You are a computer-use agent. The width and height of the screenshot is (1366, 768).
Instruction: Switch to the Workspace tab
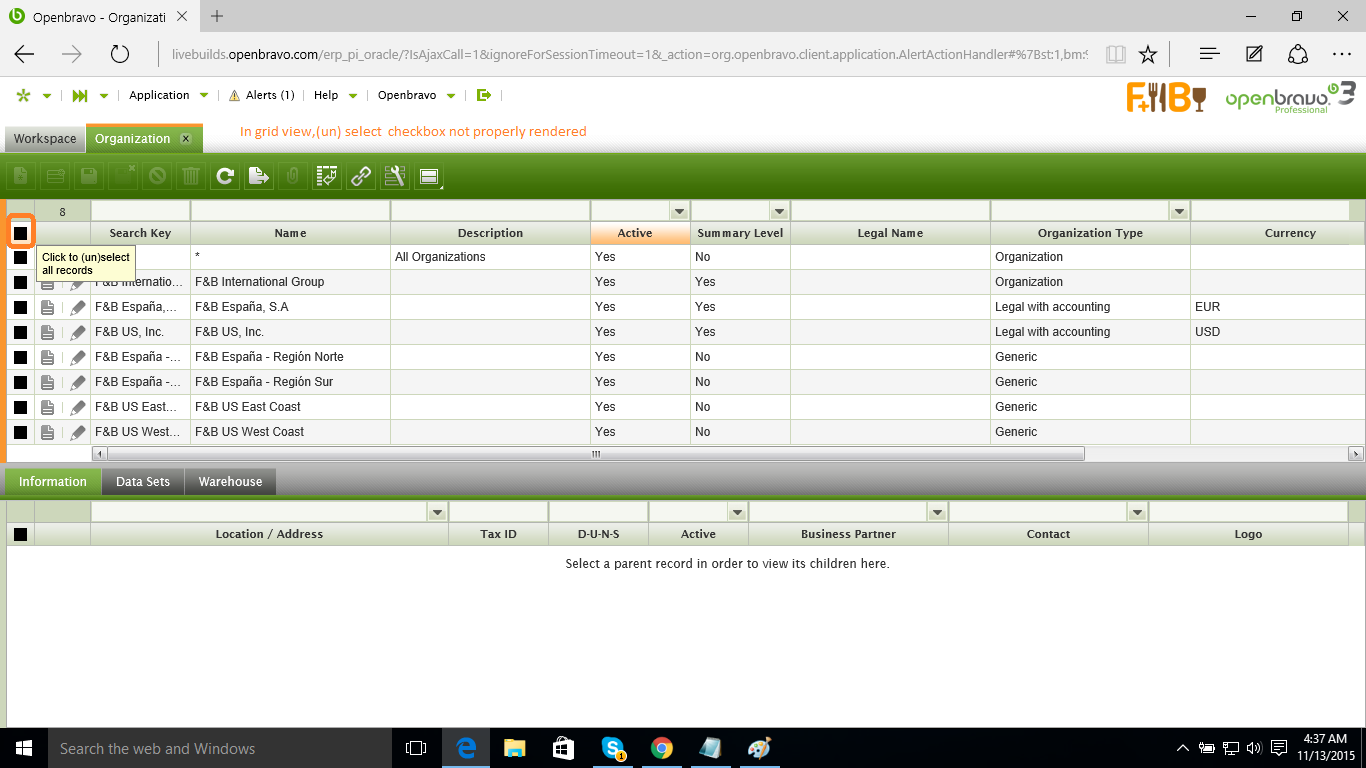(45, 139)
